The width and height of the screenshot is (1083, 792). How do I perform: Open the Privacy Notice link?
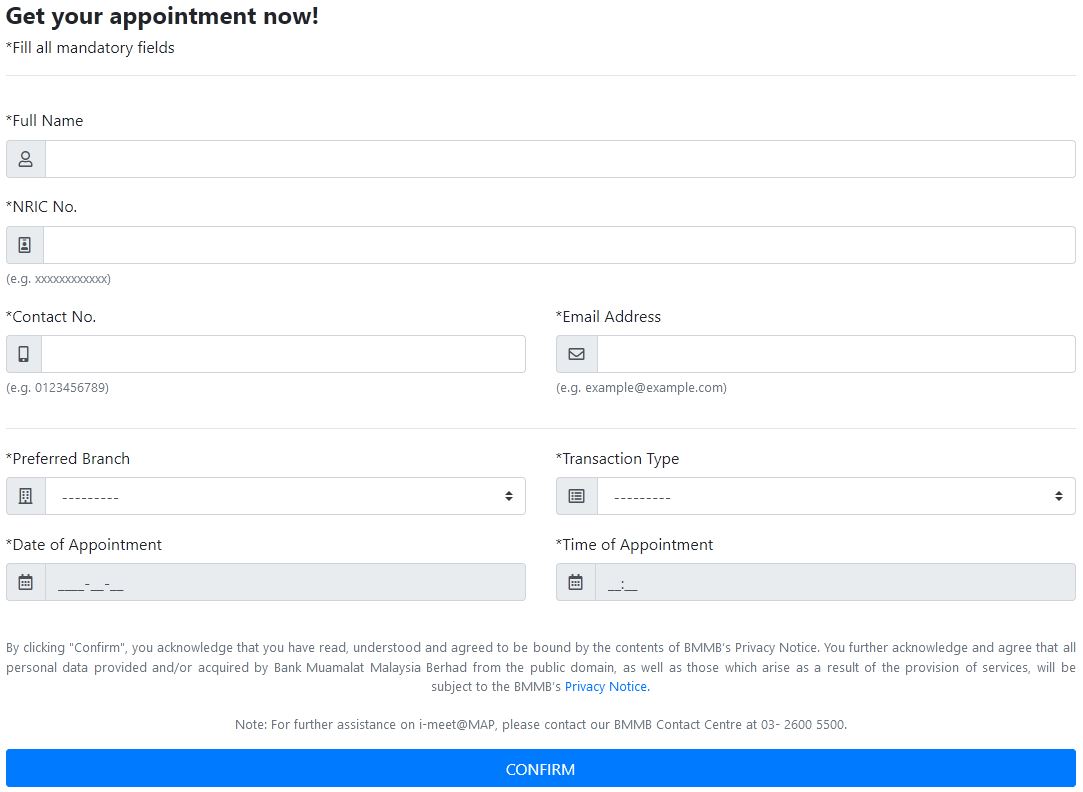click(x=606, y=687)
